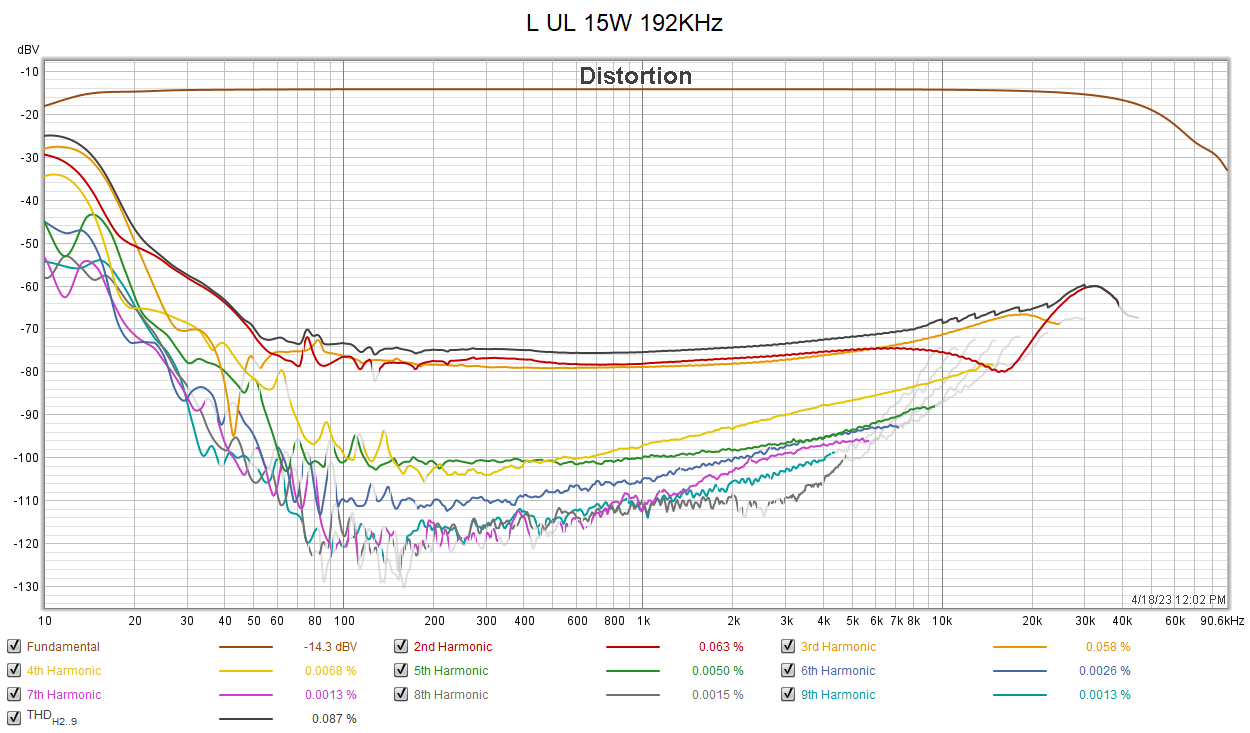Click the 0.0068 % fourth harmonic value

click(331, 671)
